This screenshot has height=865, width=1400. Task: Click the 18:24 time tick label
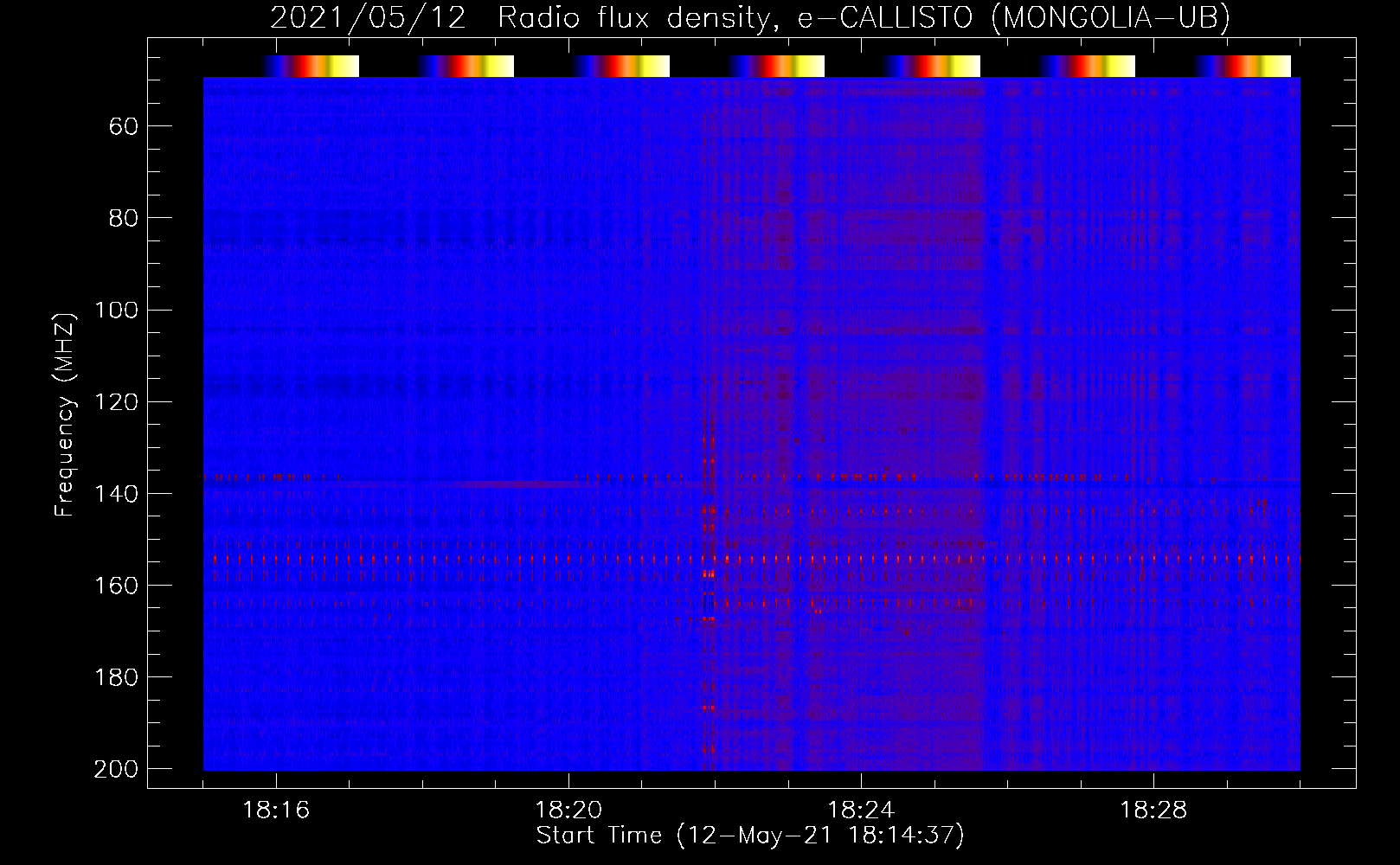click(x=861, y=811)
